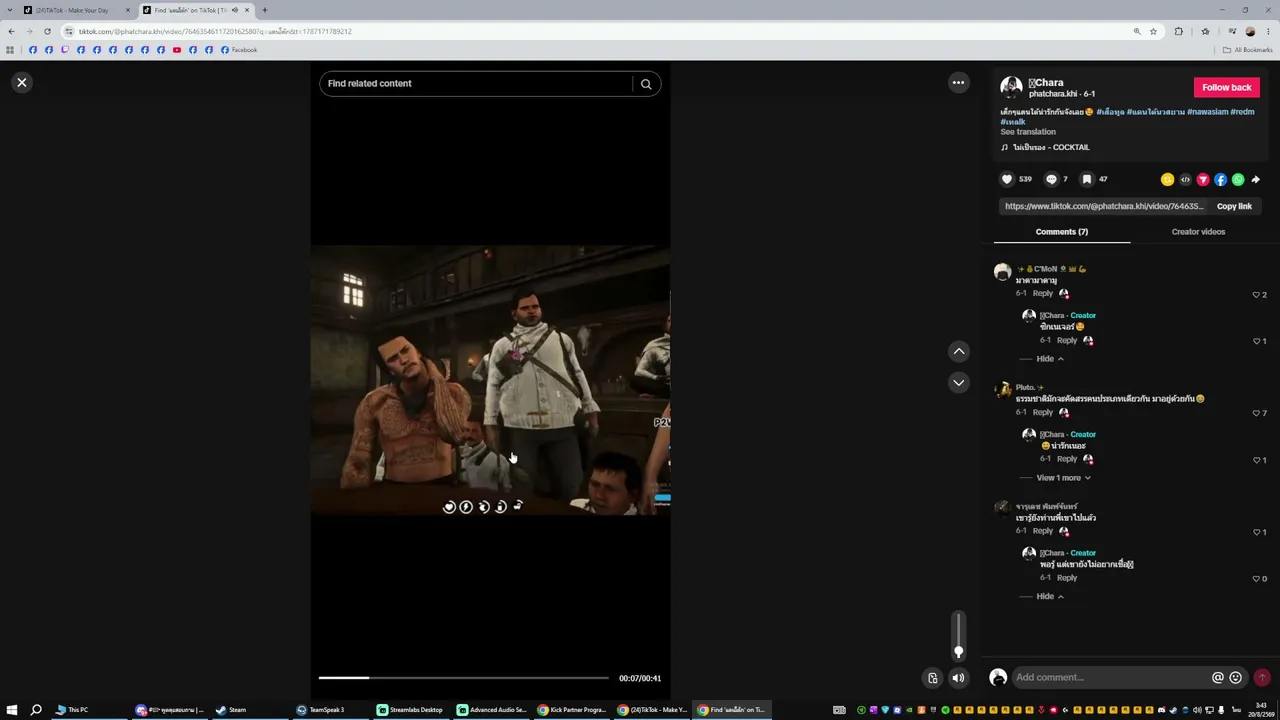Viewport: 1280px width, 720px height.
Task: Like the third commenter's comment with 1 like
Action: coord(1256,532)
